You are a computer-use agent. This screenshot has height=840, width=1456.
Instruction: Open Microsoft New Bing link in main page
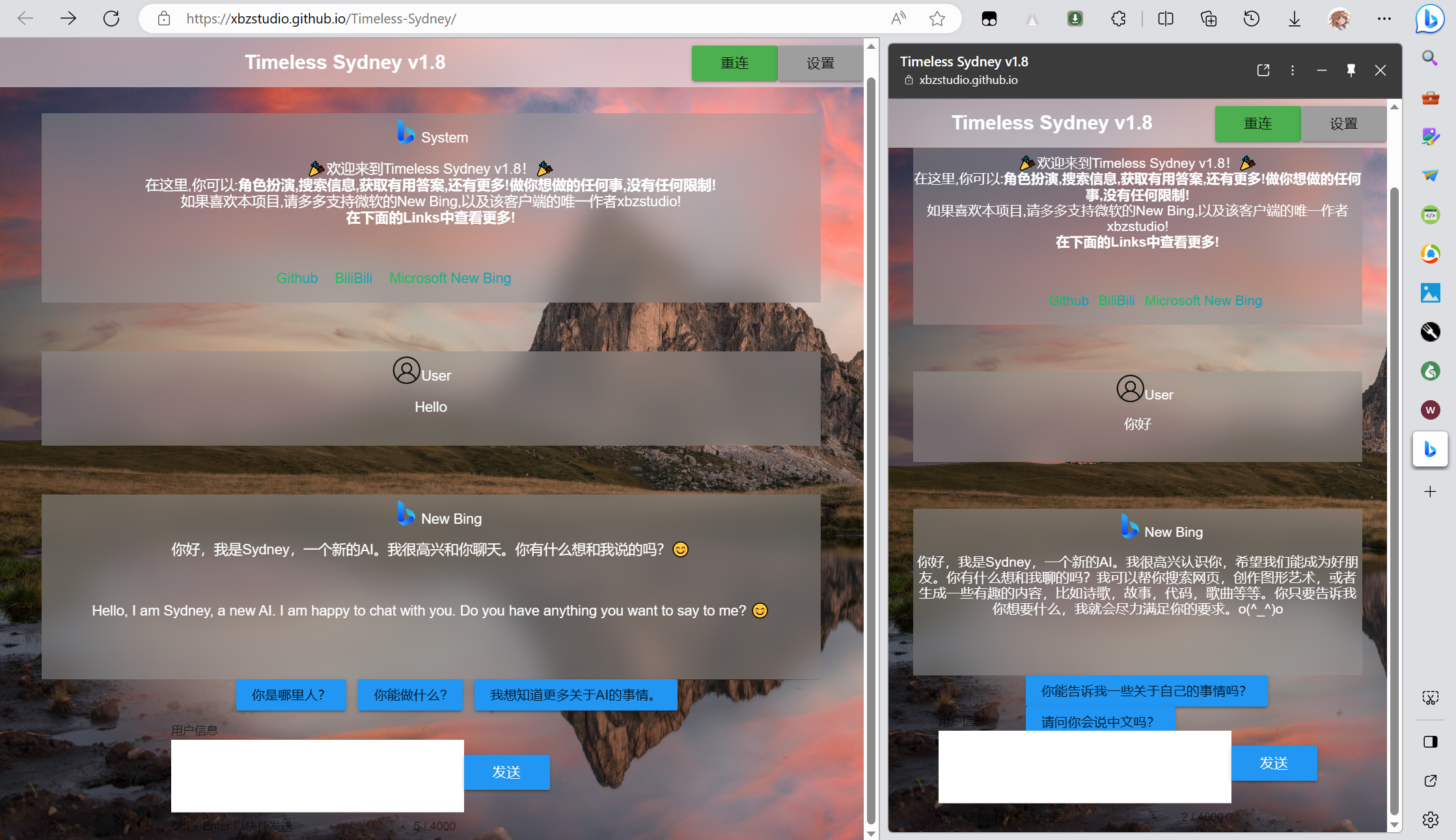coord(450,278)
